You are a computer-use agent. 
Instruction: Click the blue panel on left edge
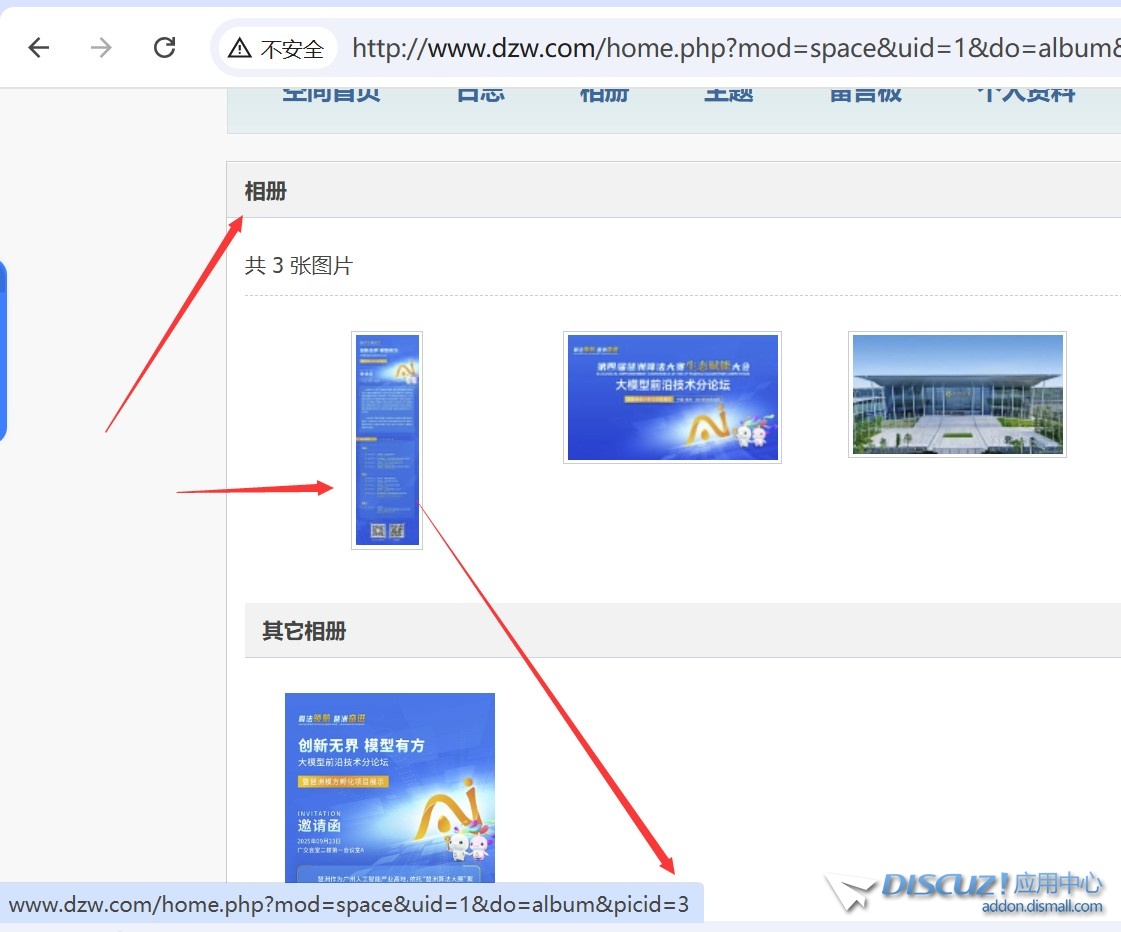(3, 350)
